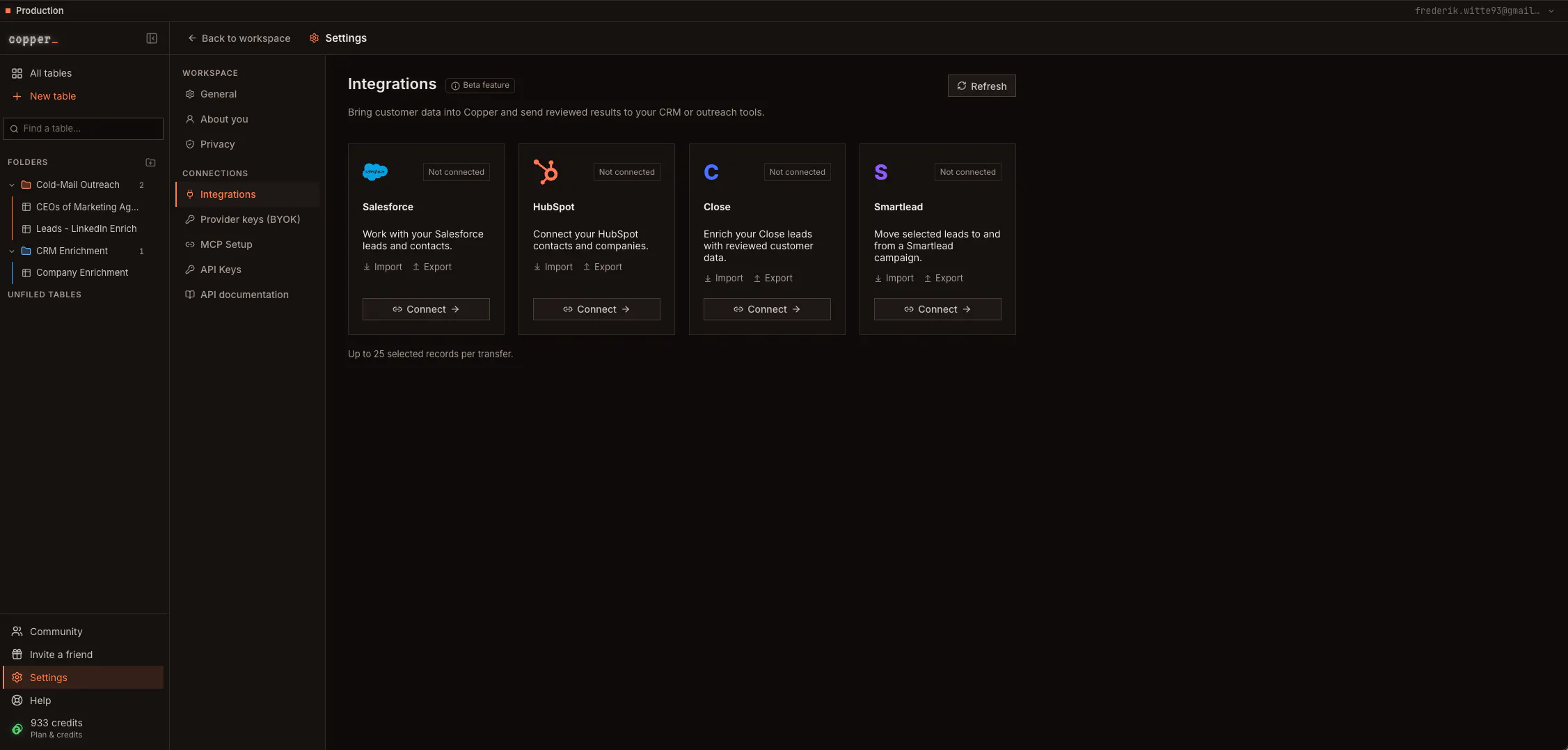This screenshot has width=1568, height=750.
Task: Collapse the Cold-Mail Outreach folder chevron
Action: [x=12, y=185]
